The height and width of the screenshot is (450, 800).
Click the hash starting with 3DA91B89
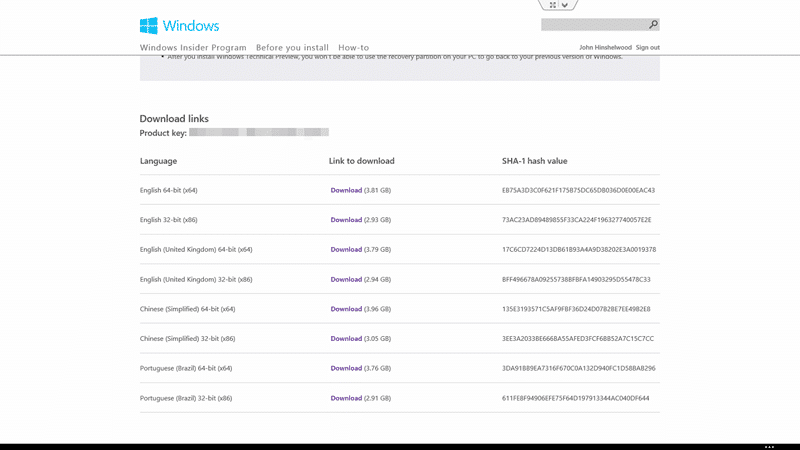(579, 368)
